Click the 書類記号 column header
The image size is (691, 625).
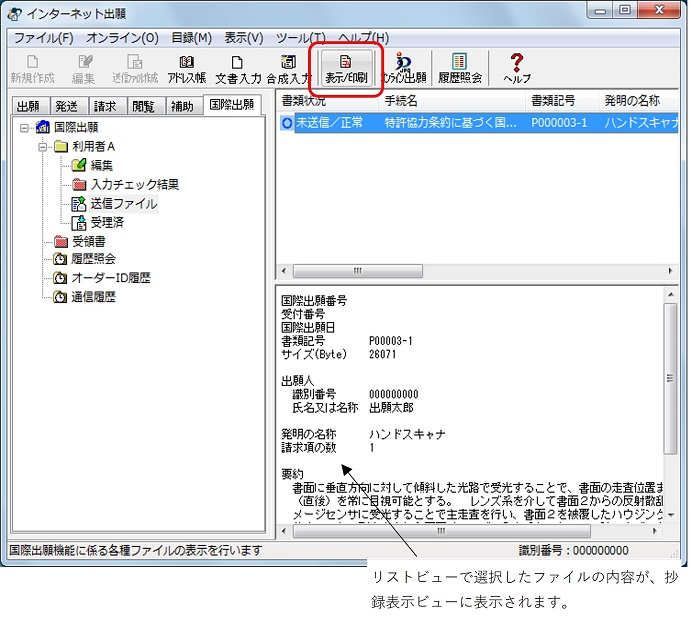tap(553, 101)
